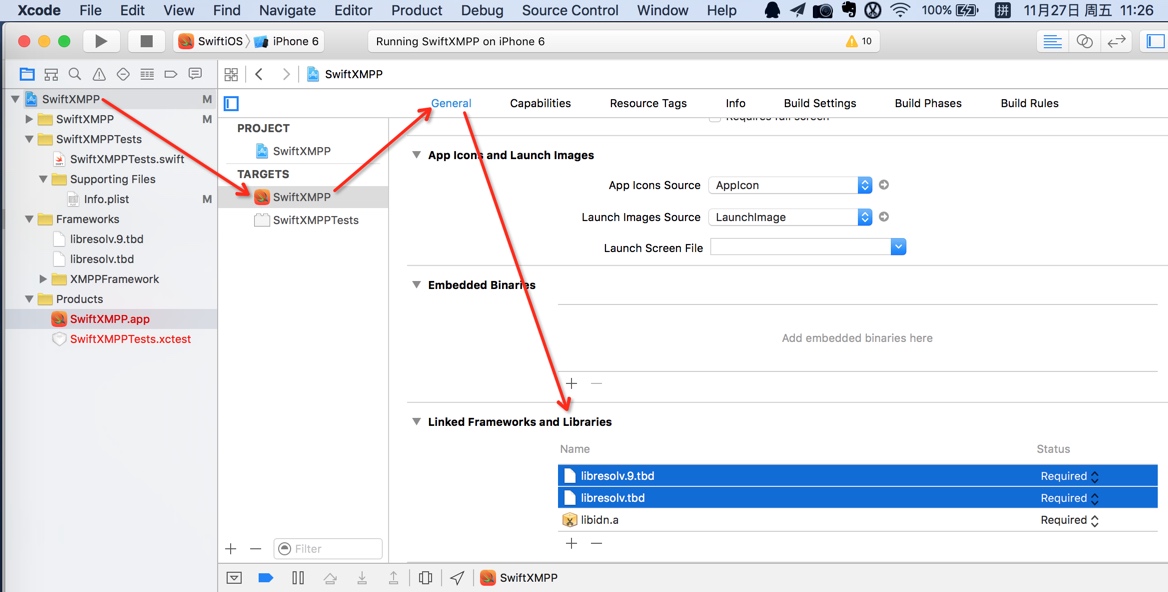This screenshot has height=592, width=1168.
Task: Open Launch Images Source dropdown
Action: (790, 217)
